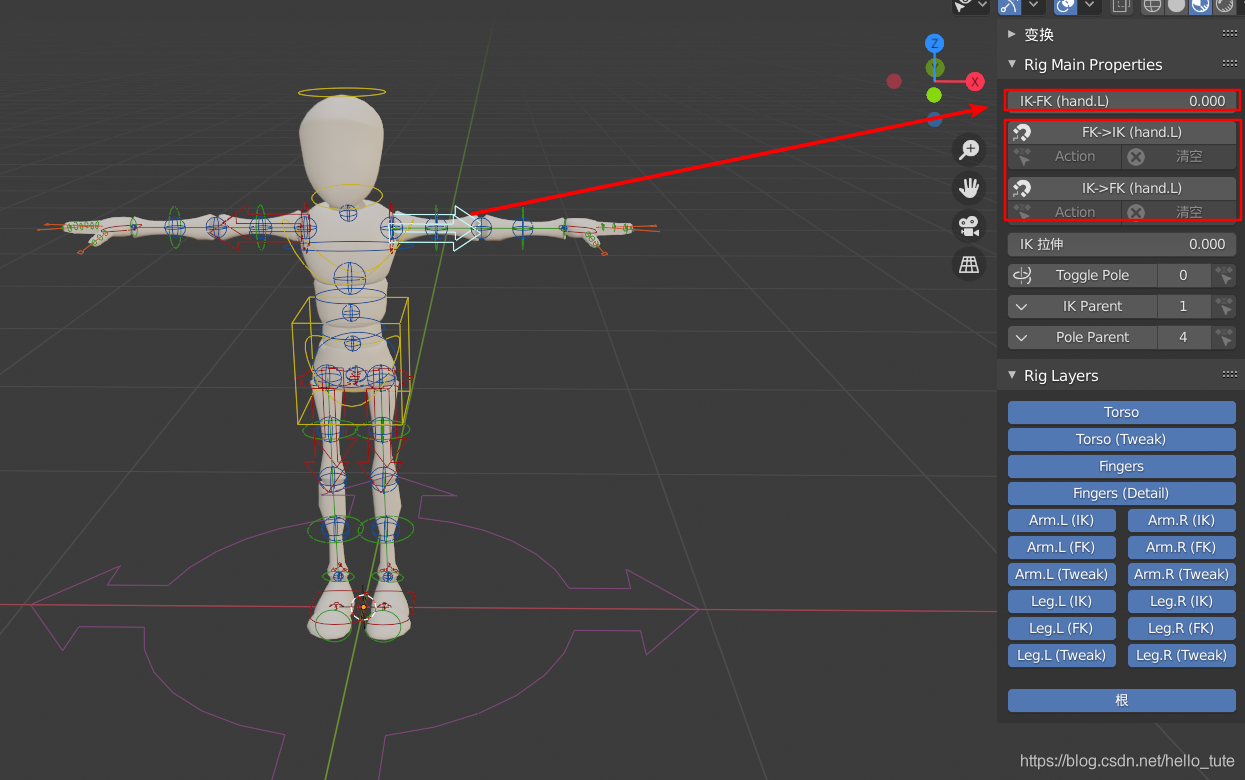Toggle the Arm.L (IK) layer
This screenshot has width=1245, height=780.
[1061, 520]
